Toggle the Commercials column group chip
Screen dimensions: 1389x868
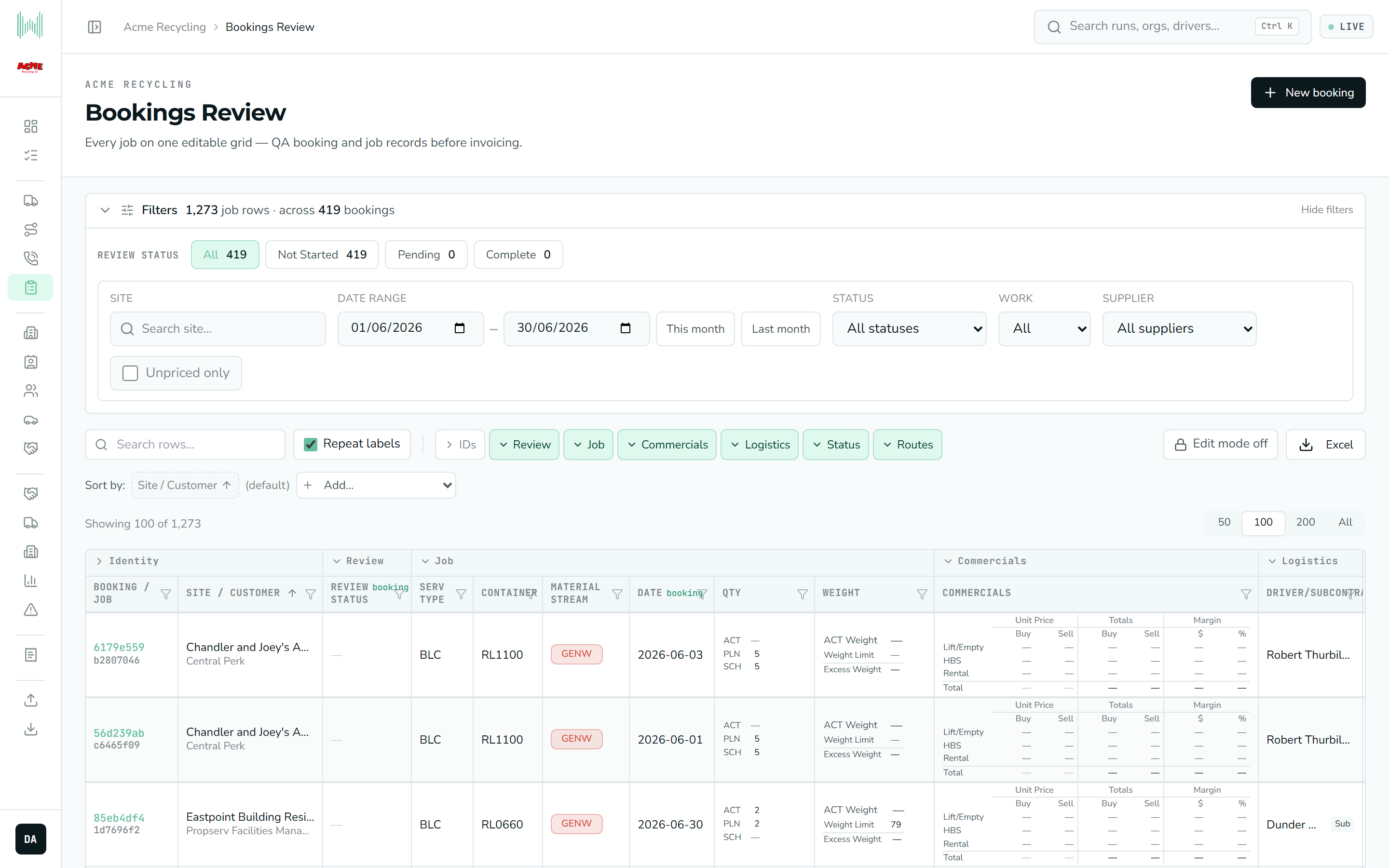[667, 445]
